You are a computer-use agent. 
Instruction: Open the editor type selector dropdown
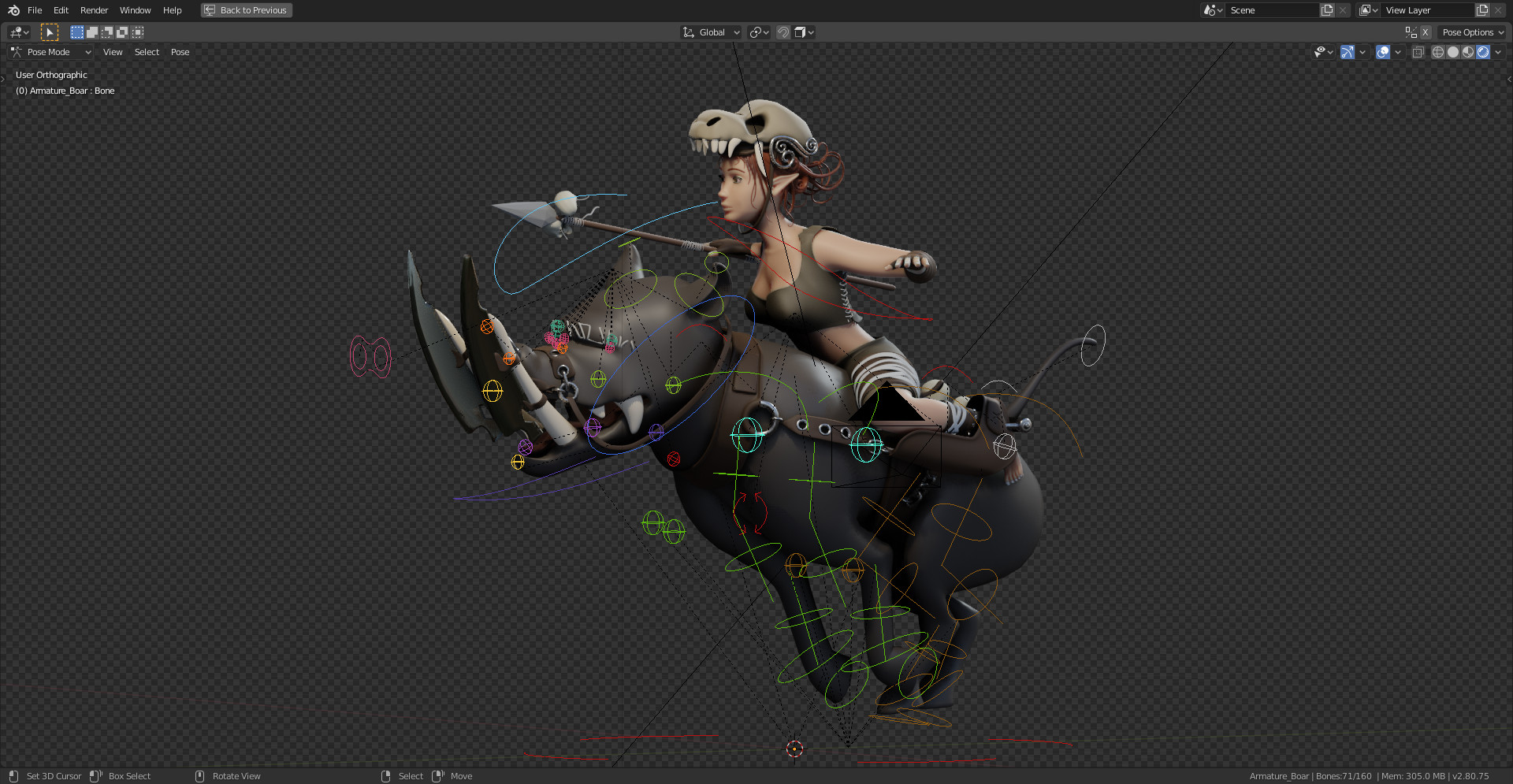[x=19, y=32]
